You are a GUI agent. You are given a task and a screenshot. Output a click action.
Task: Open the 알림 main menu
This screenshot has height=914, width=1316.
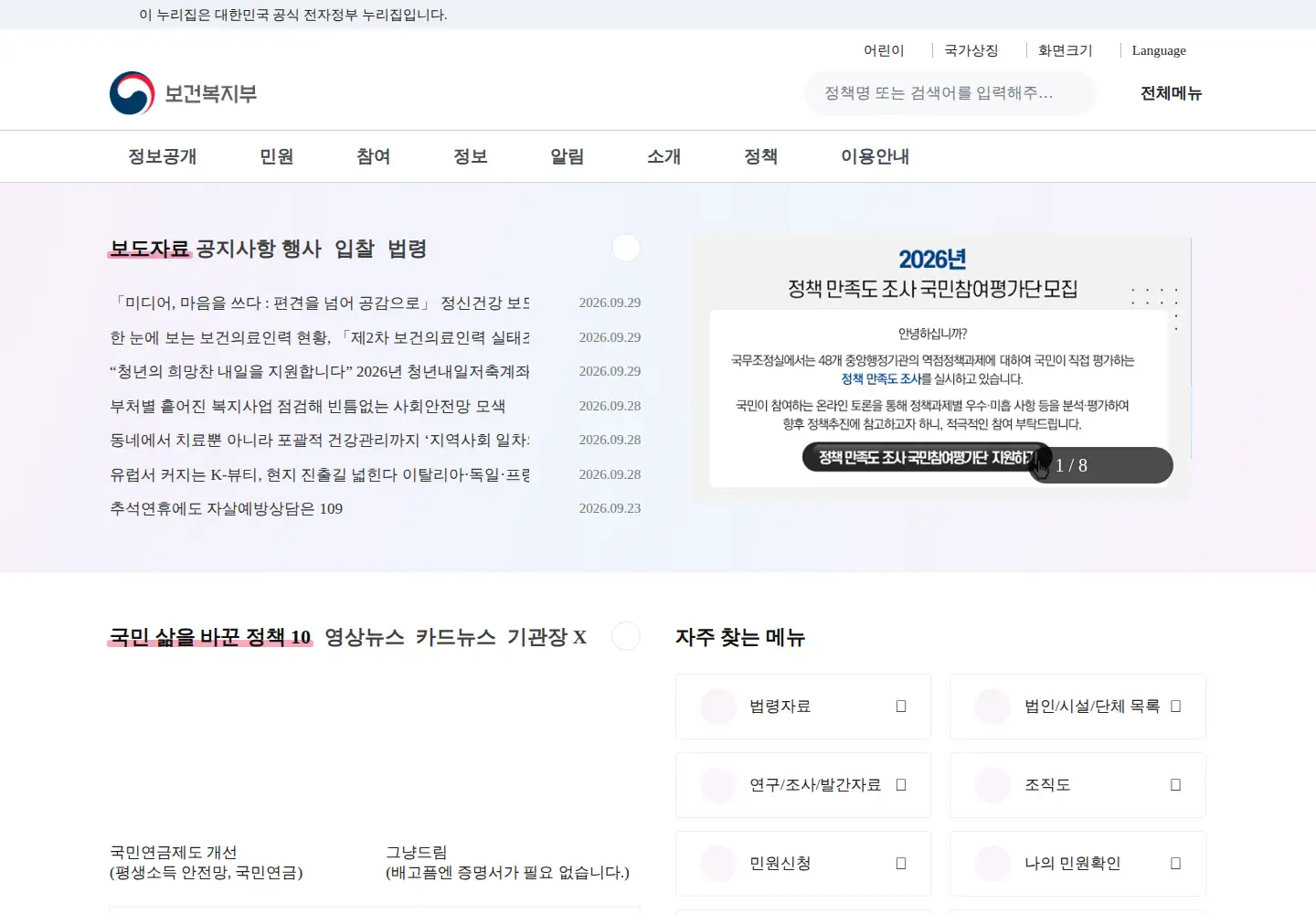tap(568, 156)
